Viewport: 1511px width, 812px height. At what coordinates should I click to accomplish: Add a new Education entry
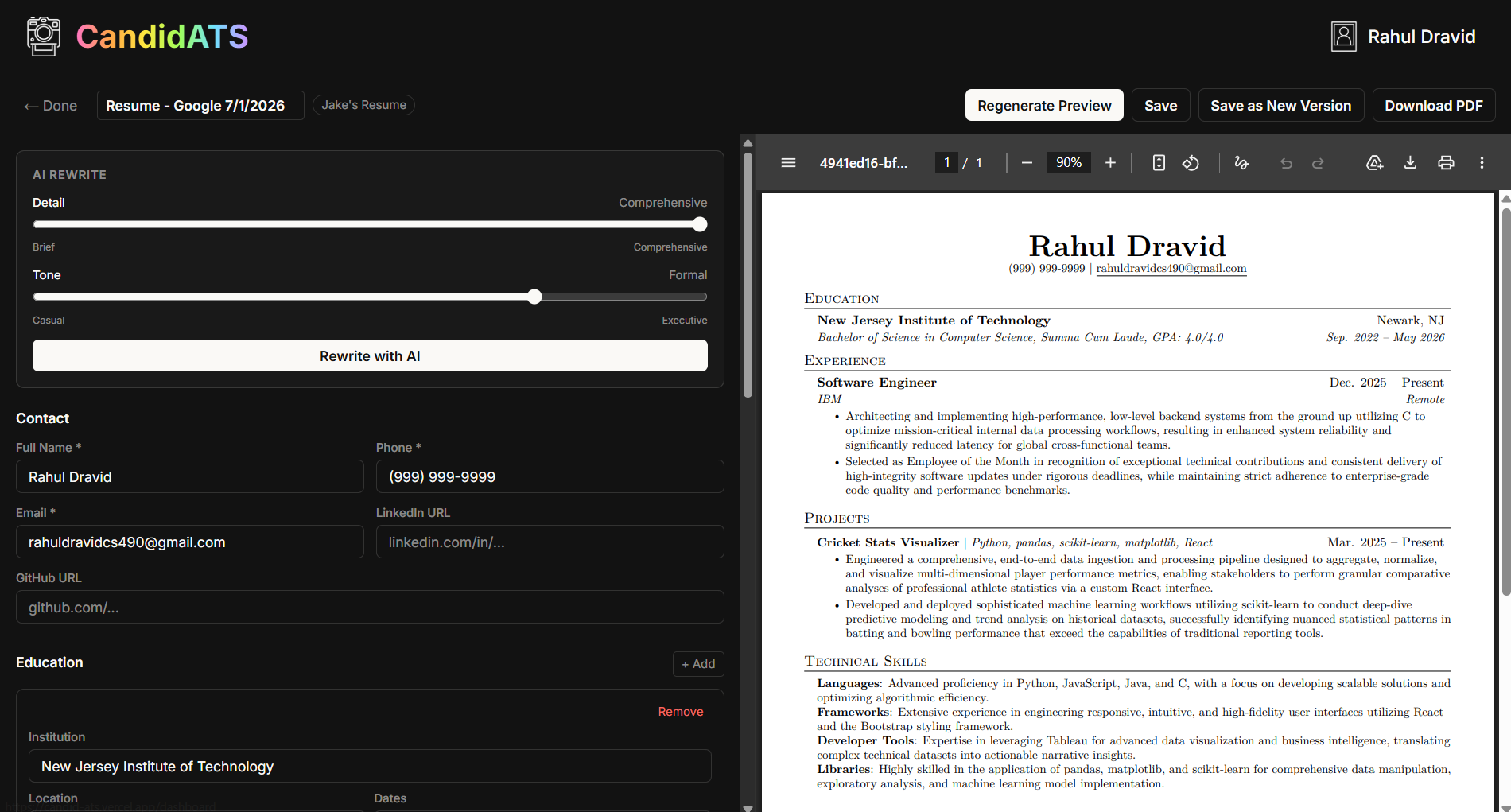pos(698,664)
